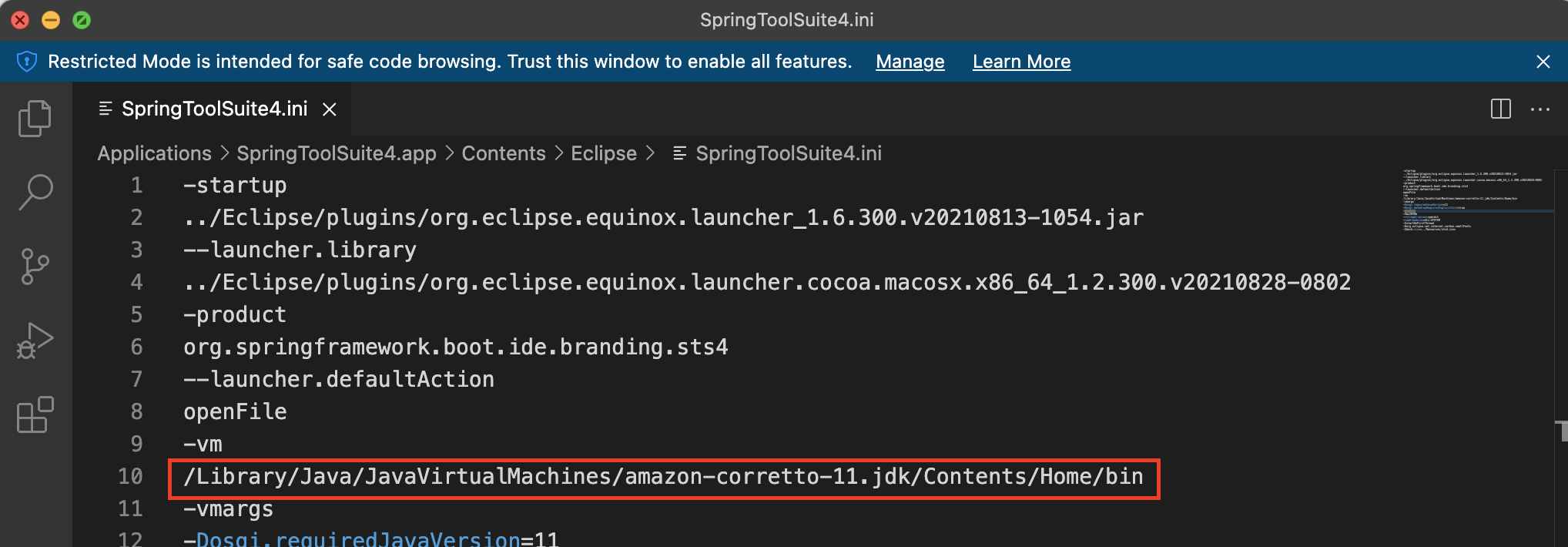Viewport: 1568px width, 547px height.
Task: Click line number 1 in gutter
Action: [x=136, y=186]
